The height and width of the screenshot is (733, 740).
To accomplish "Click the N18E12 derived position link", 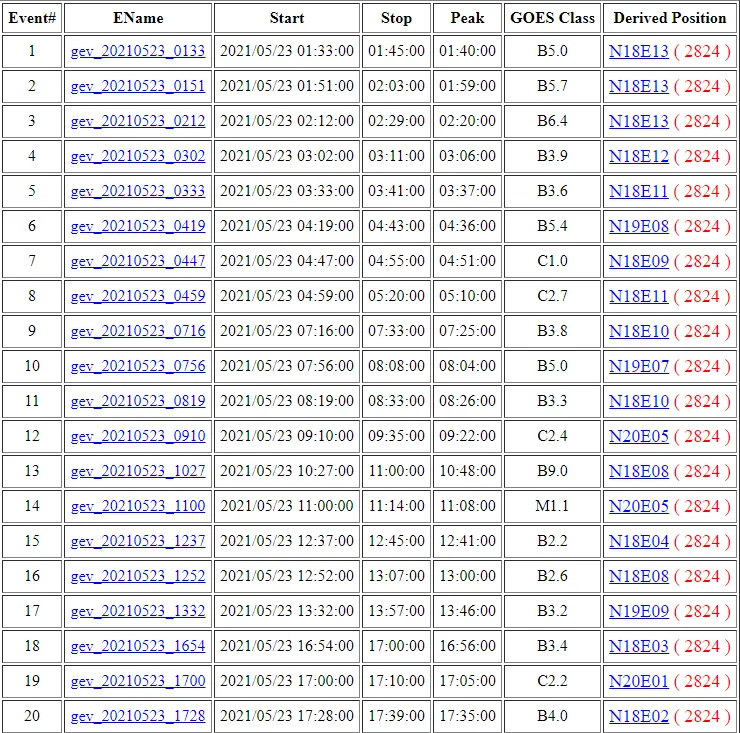I will tap(639, 156).
